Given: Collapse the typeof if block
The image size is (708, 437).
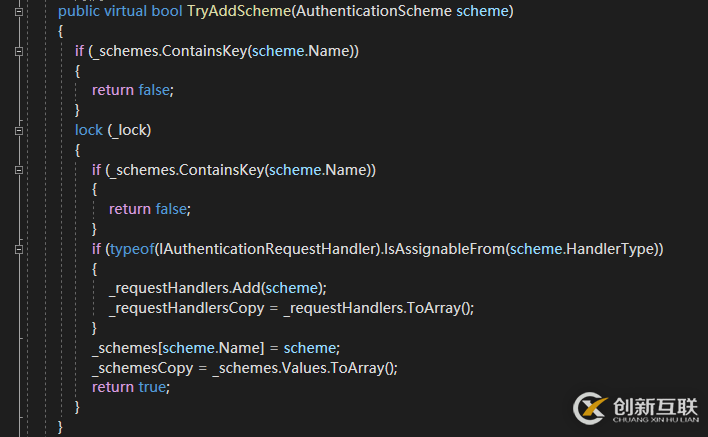Looking at the screenshot, I should pyautogui.click(x=20, y=248).
